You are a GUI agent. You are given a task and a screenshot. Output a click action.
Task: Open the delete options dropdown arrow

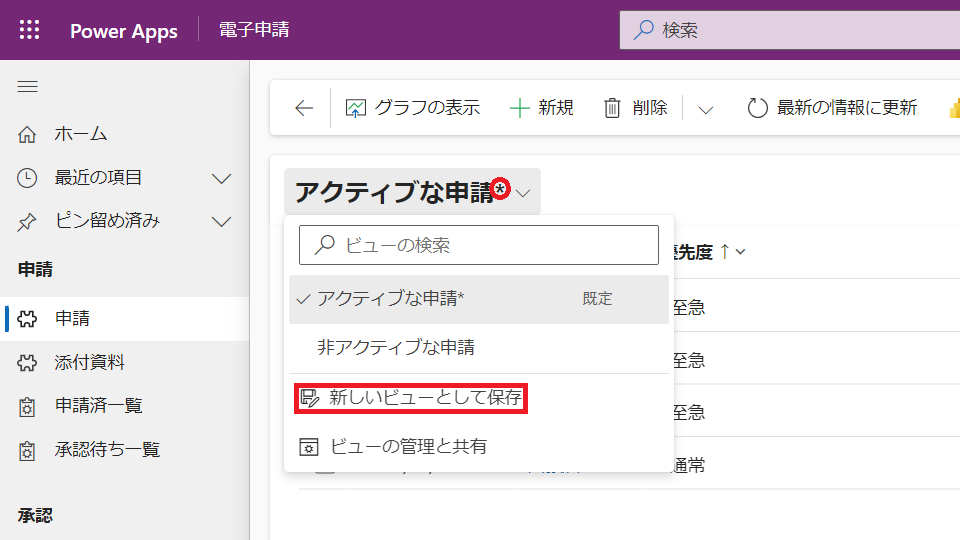tap(706, 109)
